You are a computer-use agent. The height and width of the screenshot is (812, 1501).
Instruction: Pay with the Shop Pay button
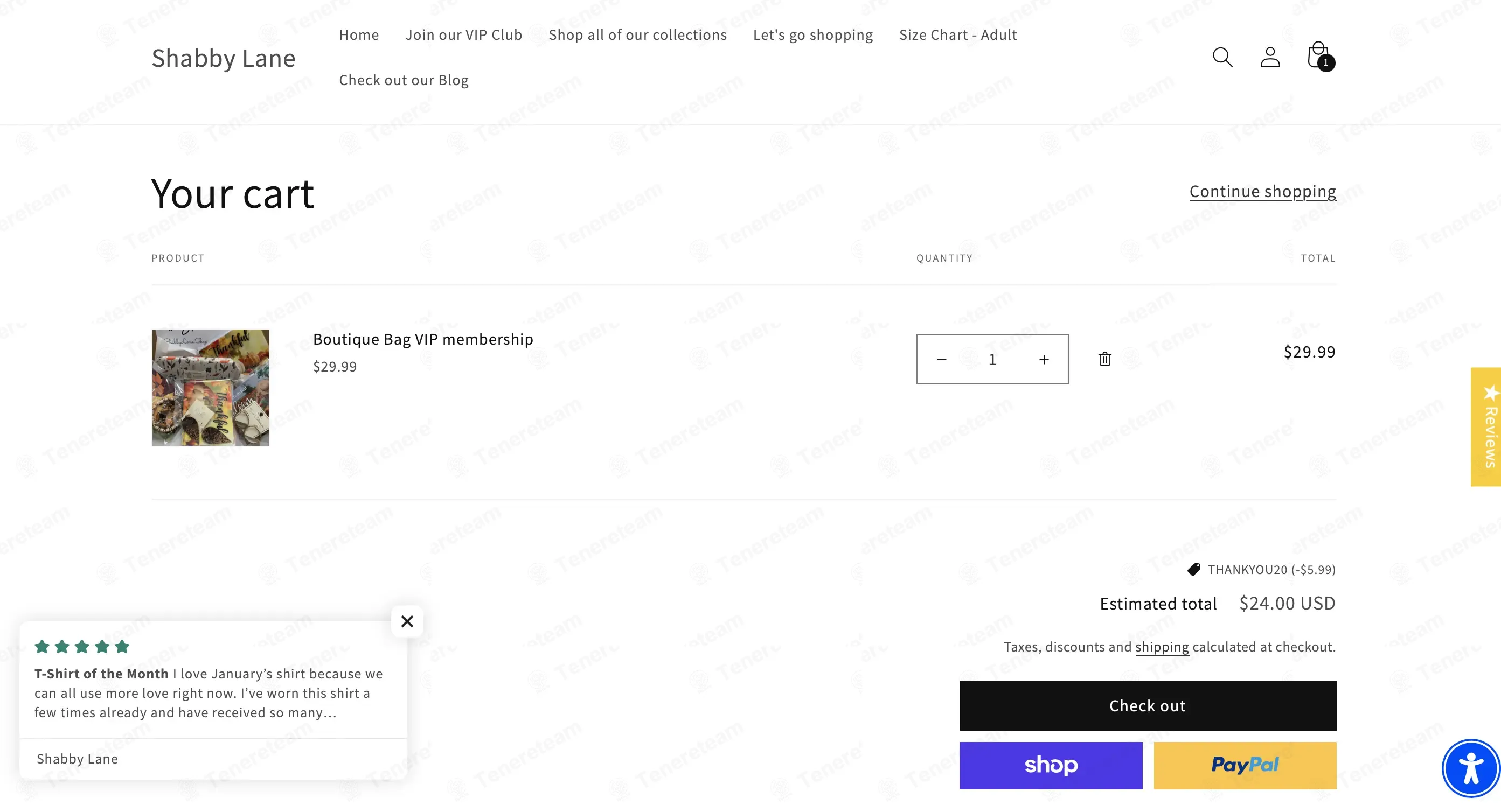1051,765
